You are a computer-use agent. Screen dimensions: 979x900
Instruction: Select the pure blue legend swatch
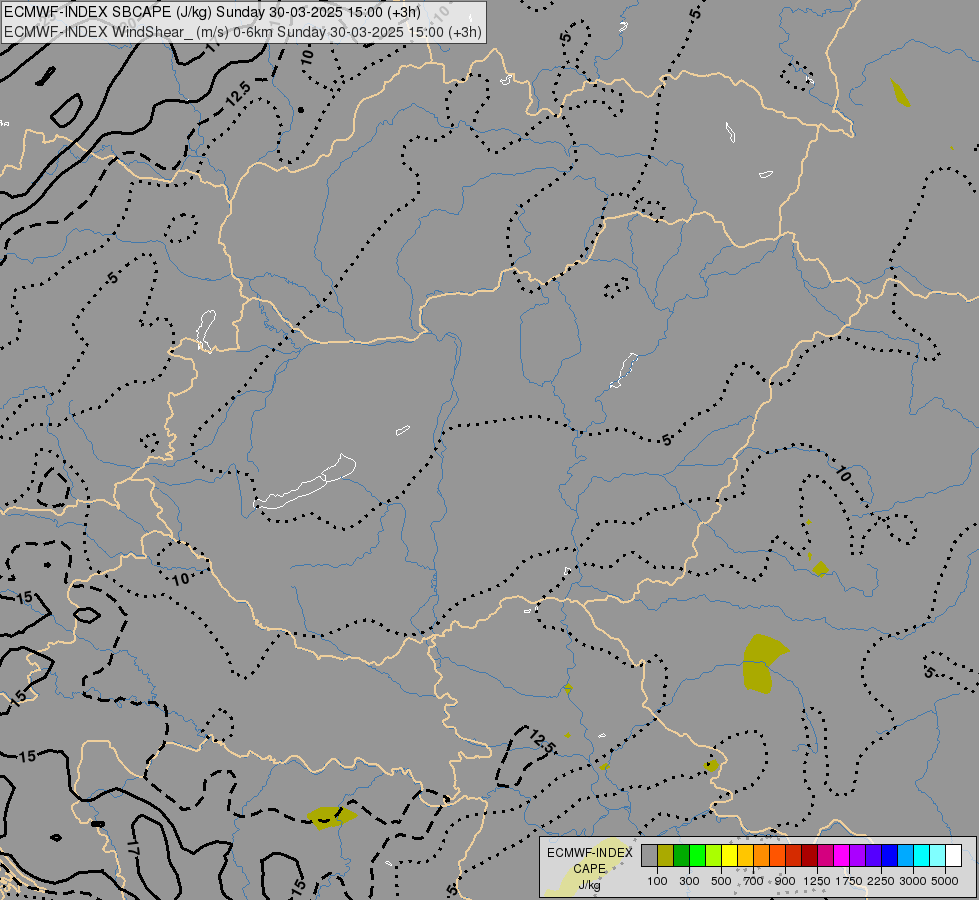[890, 856]
